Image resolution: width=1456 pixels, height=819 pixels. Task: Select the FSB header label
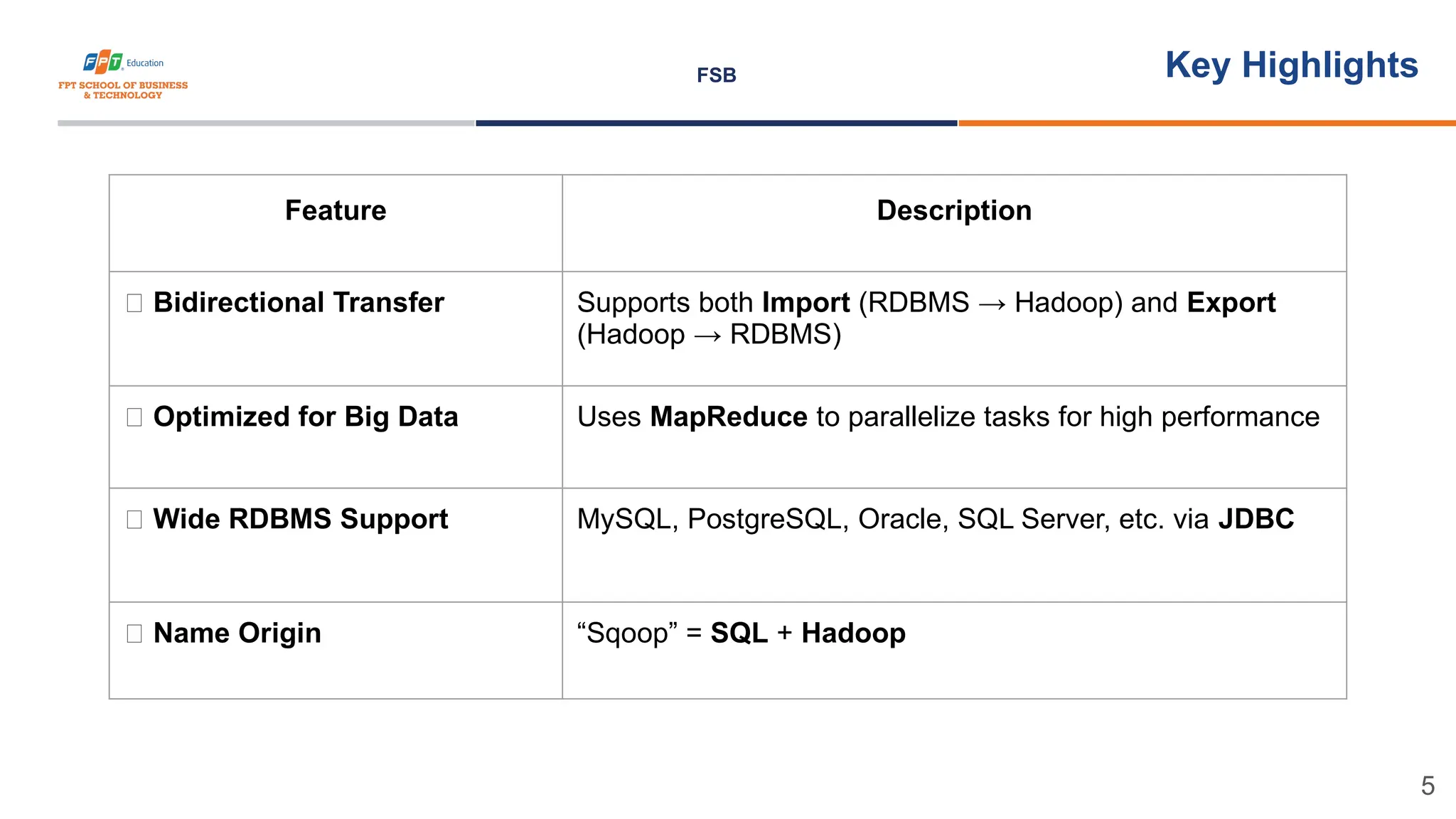pos(716,75)
